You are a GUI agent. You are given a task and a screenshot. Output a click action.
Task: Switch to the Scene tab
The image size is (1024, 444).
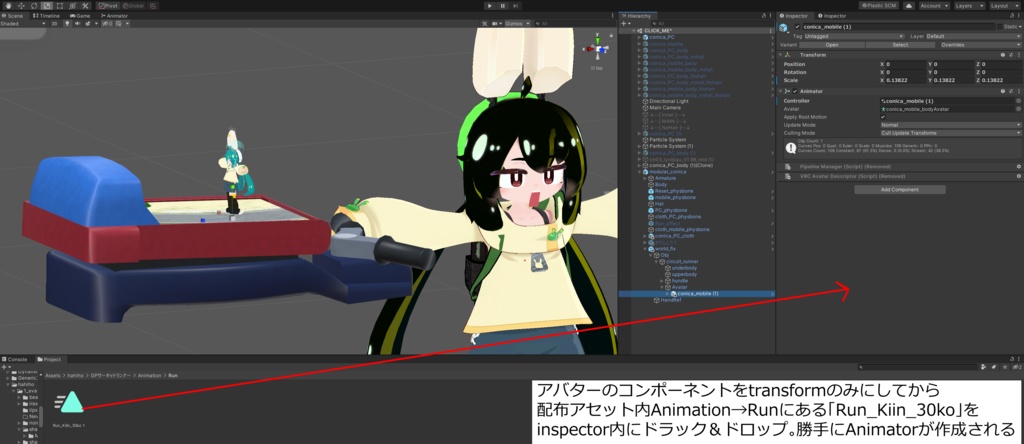(x=12, y=15)
